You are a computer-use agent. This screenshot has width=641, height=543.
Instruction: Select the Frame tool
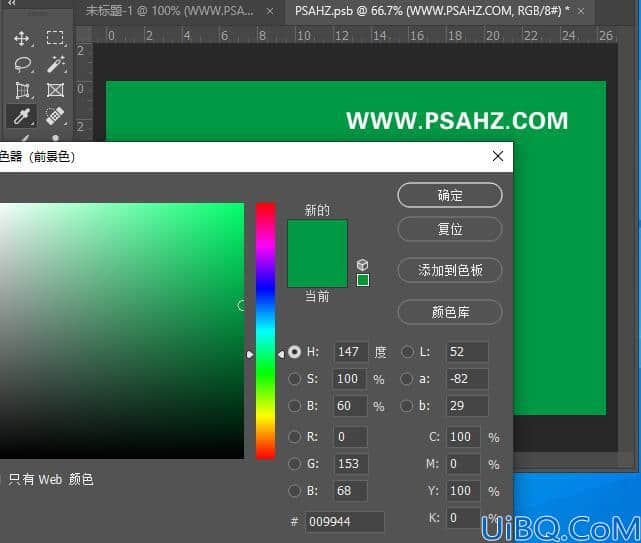(55, 90)
